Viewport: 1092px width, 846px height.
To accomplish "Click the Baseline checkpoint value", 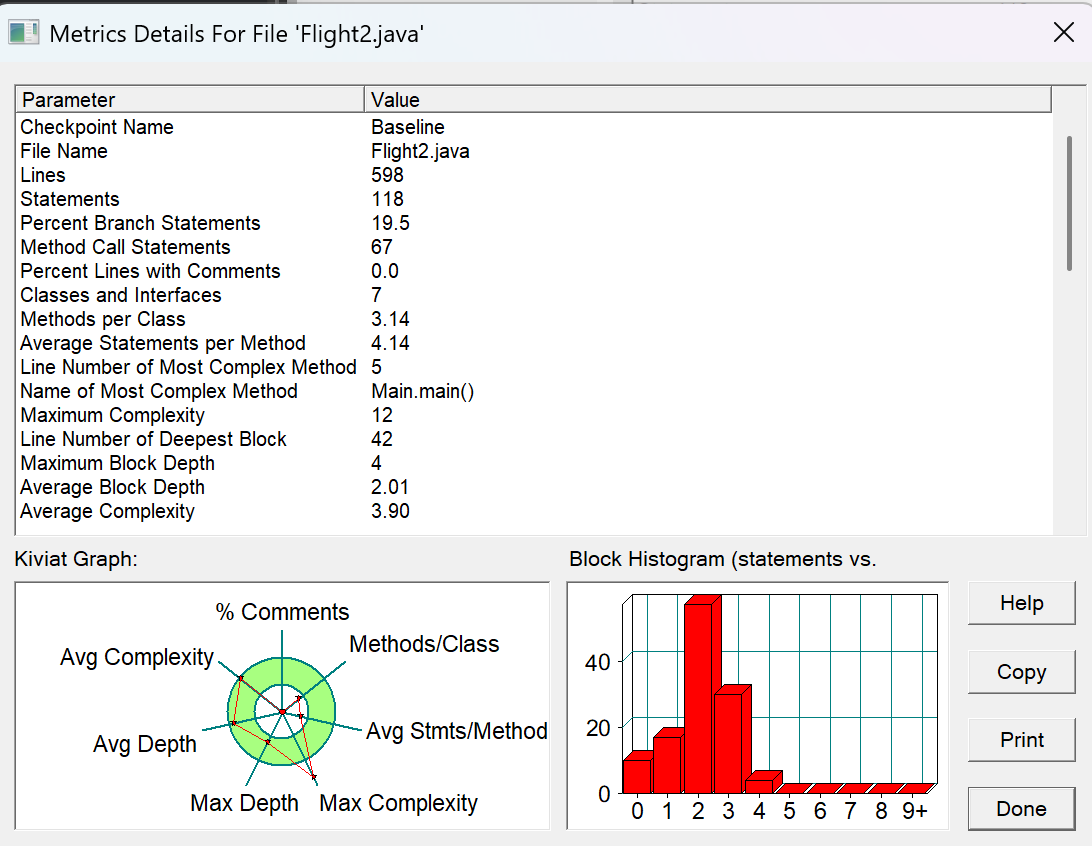I will (407, 127).
